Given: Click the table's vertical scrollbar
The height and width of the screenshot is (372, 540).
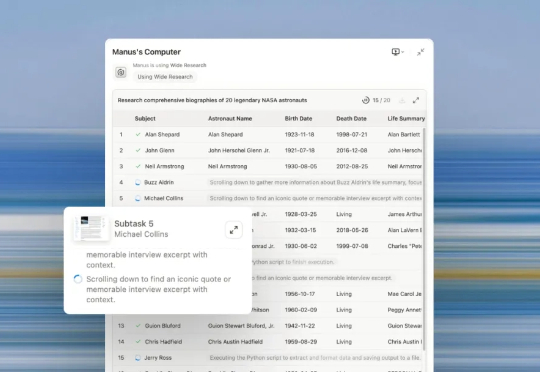Looking at the screenshot, I should tap(424, 238).
